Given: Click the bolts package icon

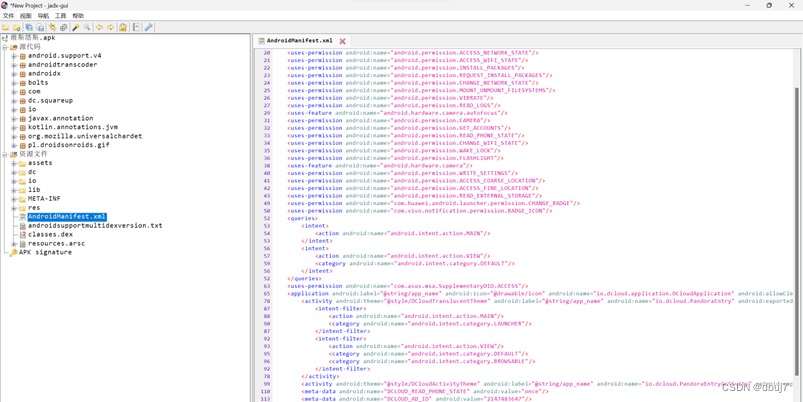Looking at the screenshot, I should coord(23,83).
